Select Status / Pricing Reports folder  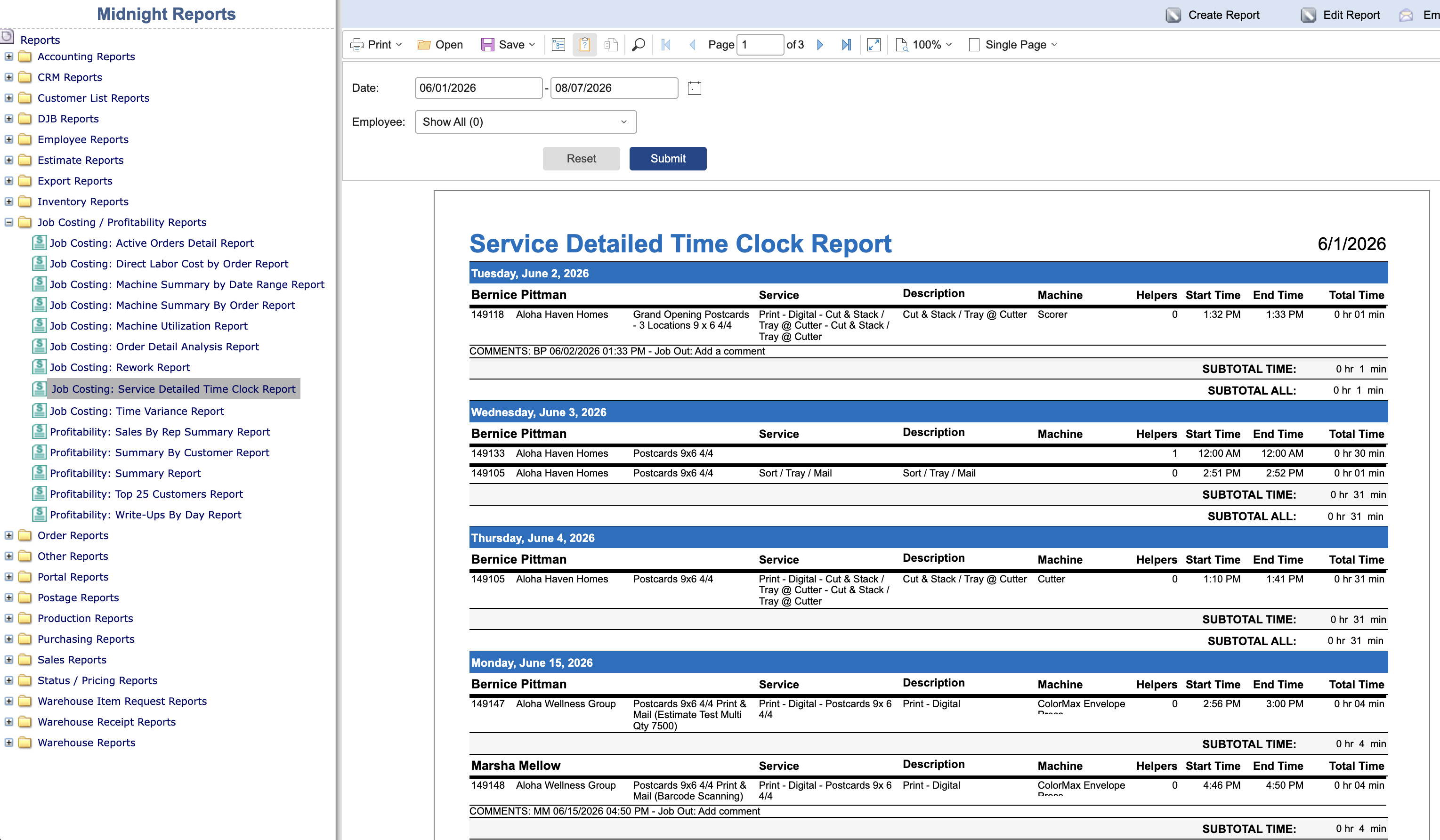pyautogui.click(x=97, y=680)
